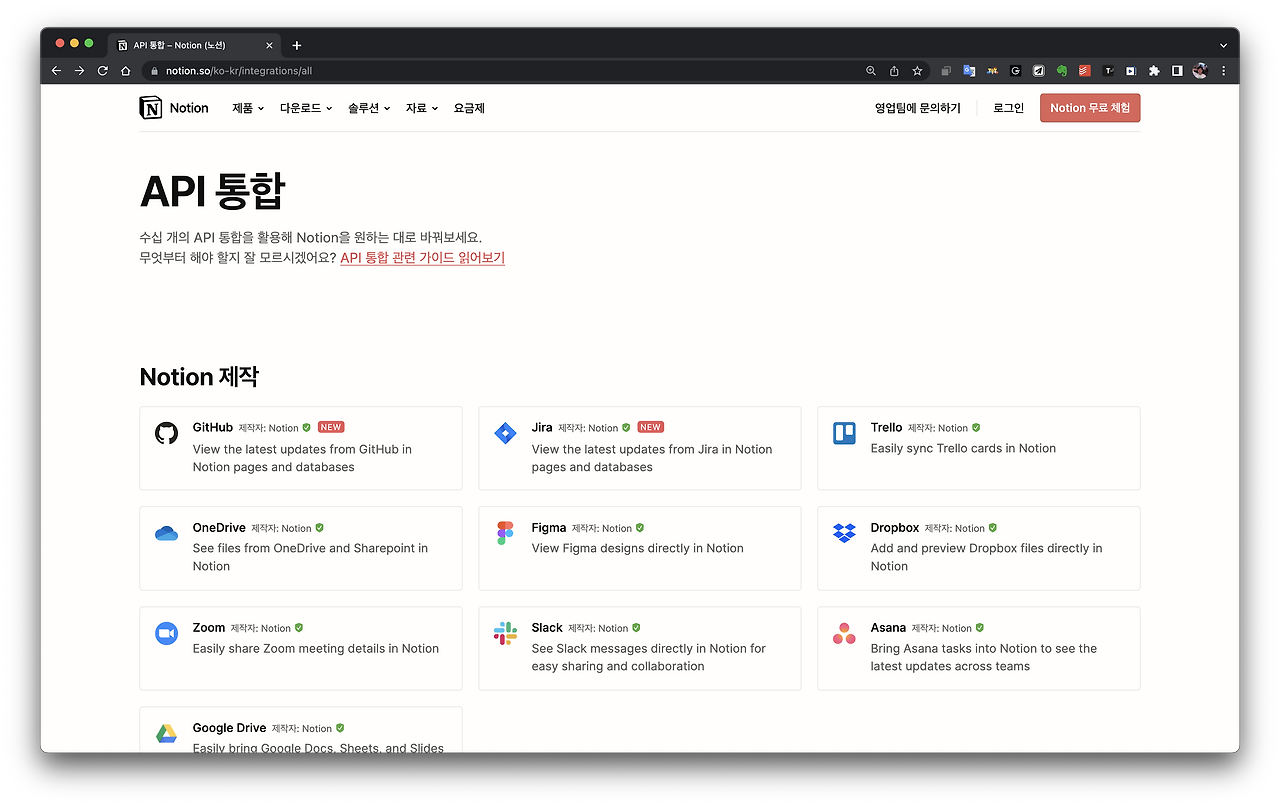Open the GitHub octocat icon
1280x806 pixels.
pos(166,433)
